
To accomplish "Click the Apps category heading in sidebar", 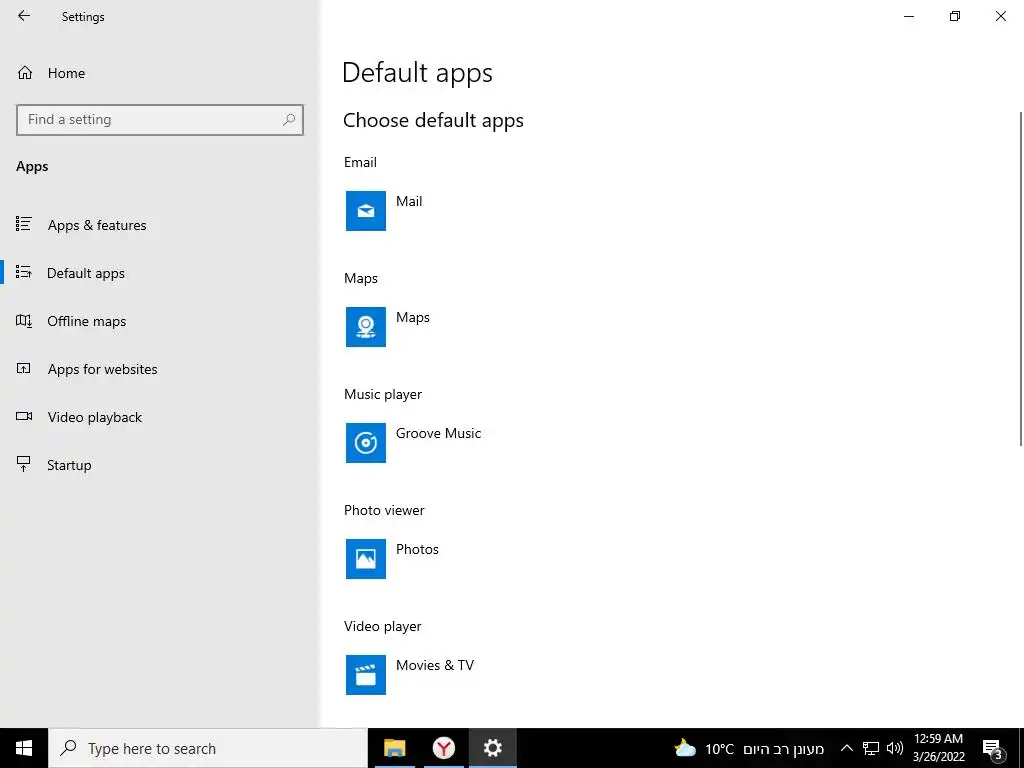I will tap(32, 167).
